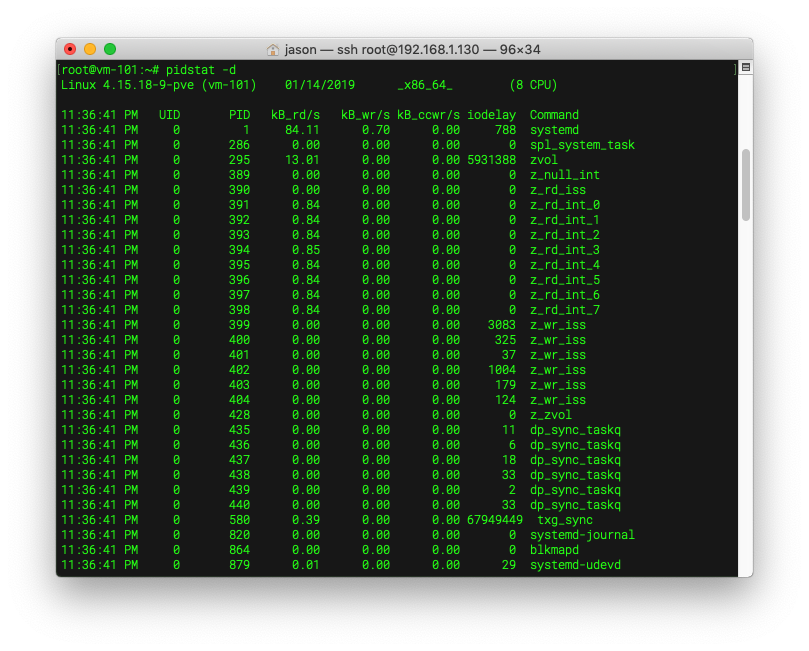Click the iodelay value '3083'

coord(501,324)
